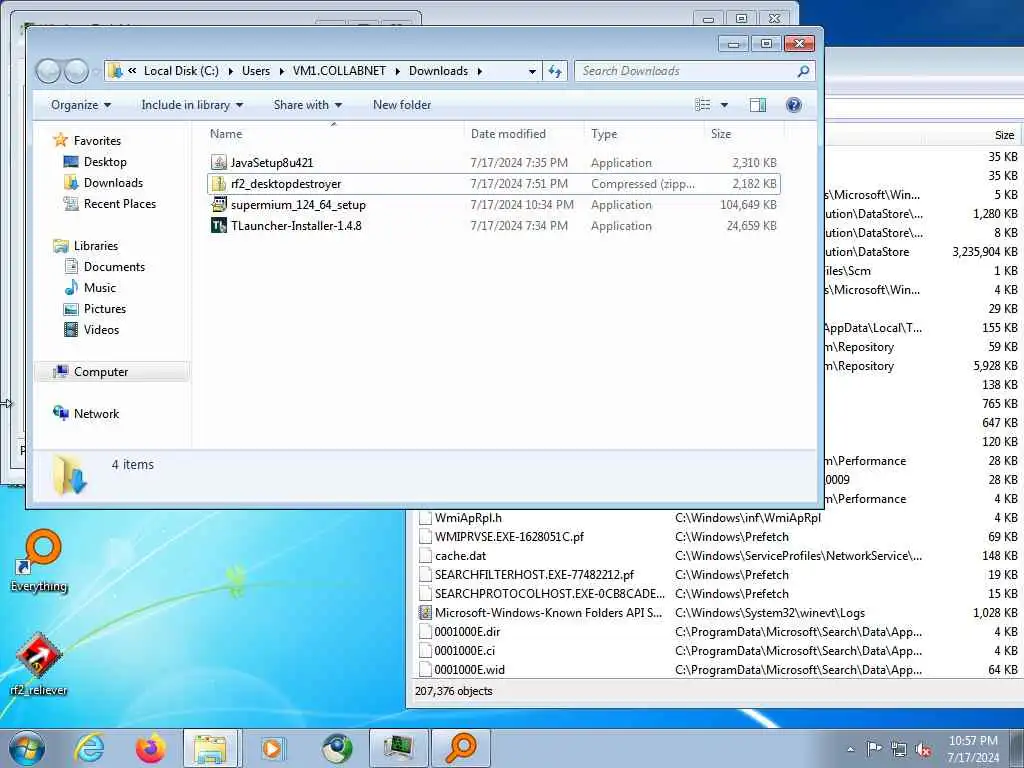Screen dimensions: 1024x768
Task: Click the muted volume tray icon
Action: click(x=923, y=750)
